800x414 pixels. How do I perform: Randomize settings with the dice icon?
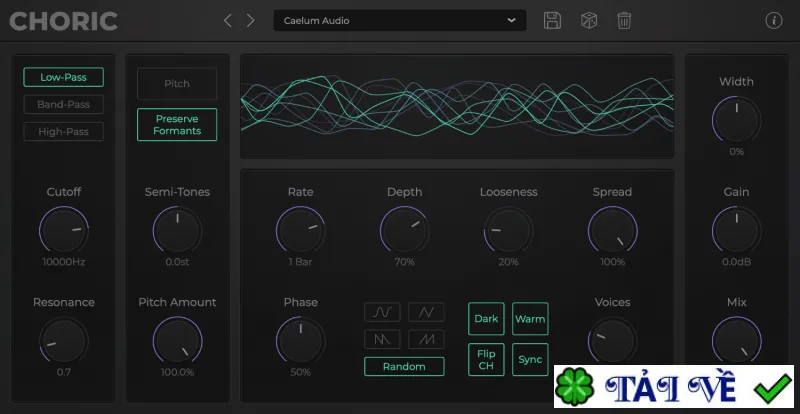coord(589,20)
